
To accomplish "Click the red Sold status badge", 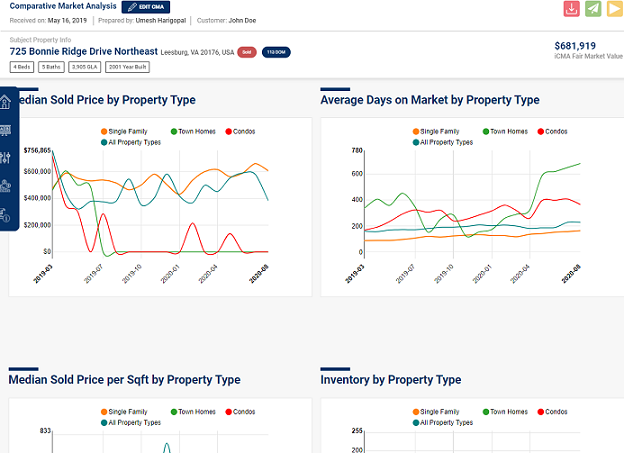I will click(x=247, y=52).
